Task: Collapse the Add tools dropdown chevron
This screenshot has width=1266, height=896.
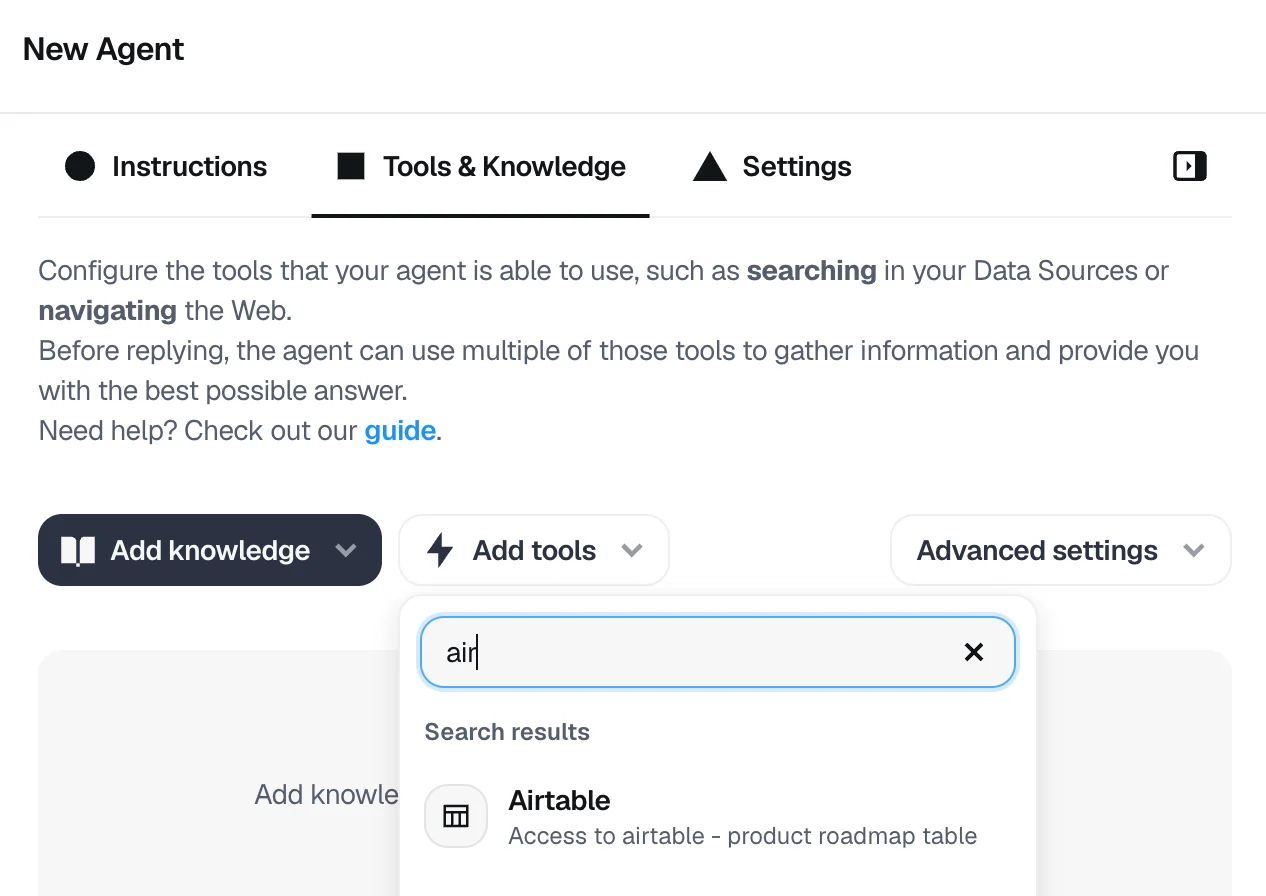Action: pyautogui.click(x=631, y=550)
